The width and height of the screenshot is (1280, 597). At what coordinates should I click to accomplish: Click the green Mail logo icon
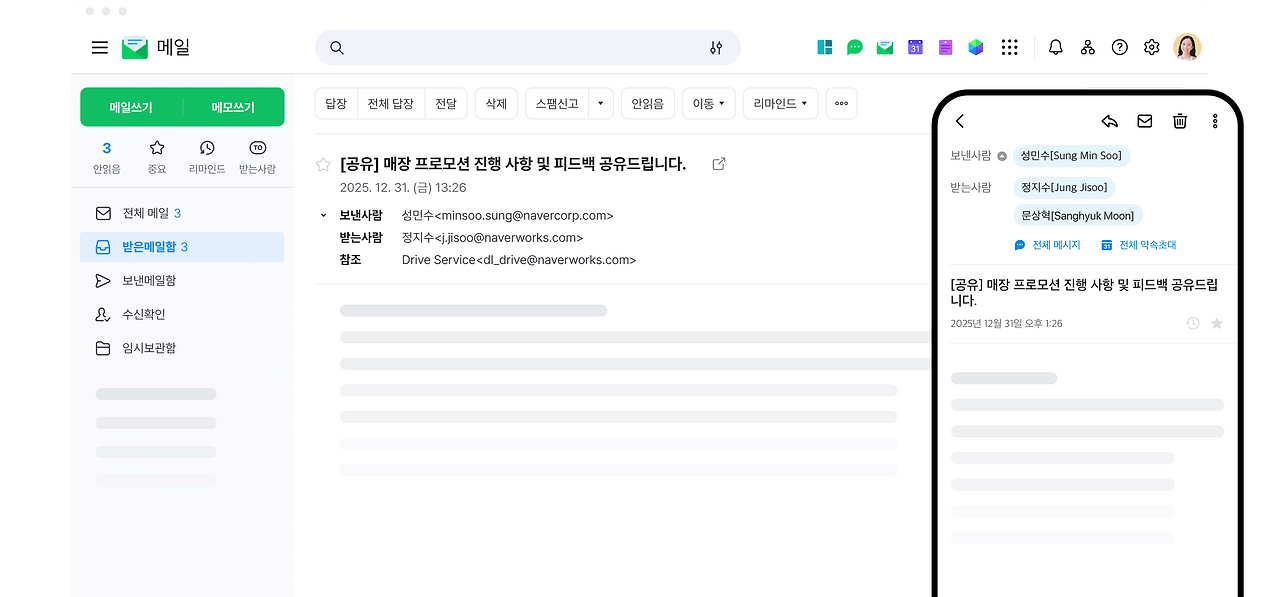(x=135, y=47)
